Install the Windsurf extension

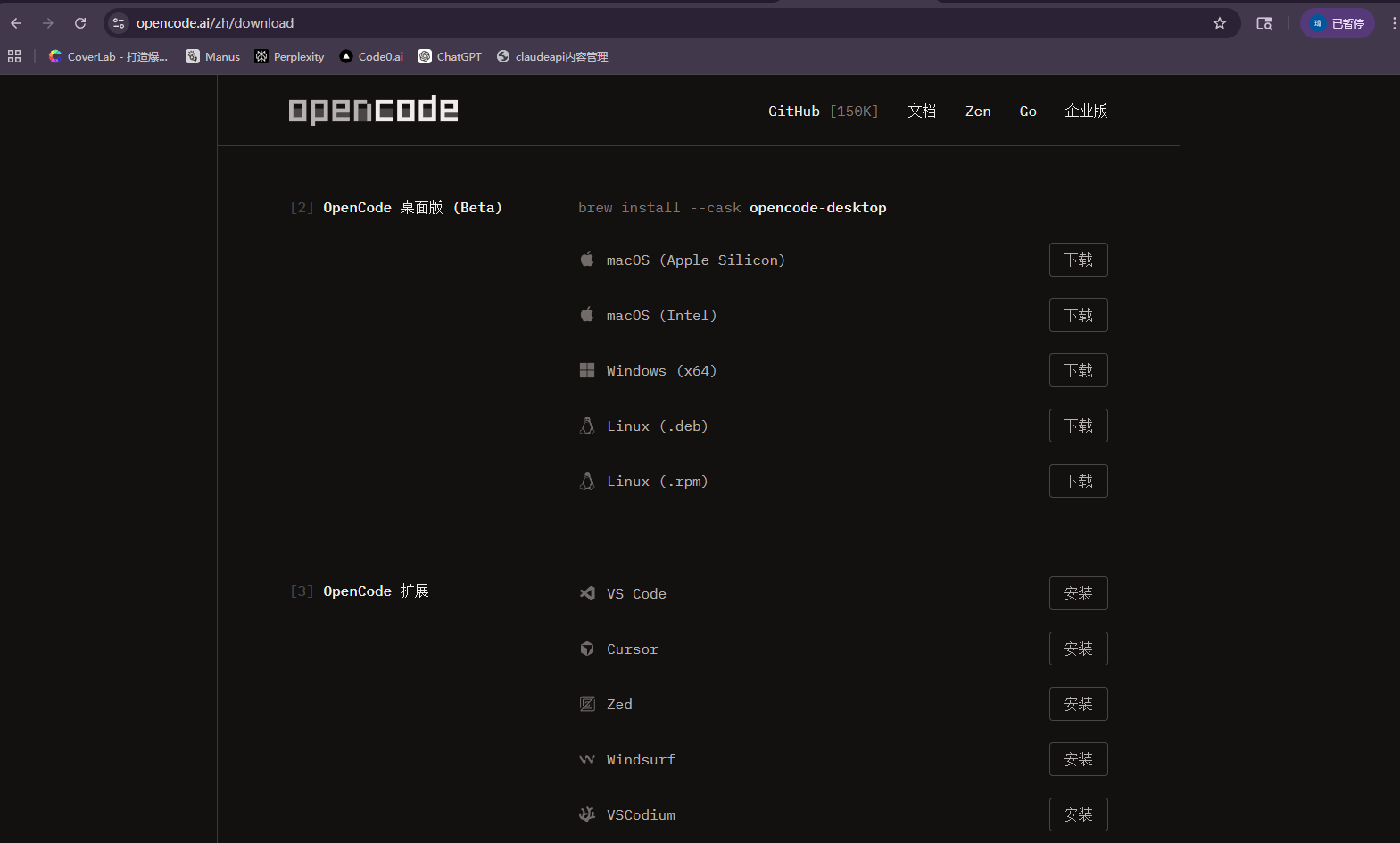click(1079, 759)
